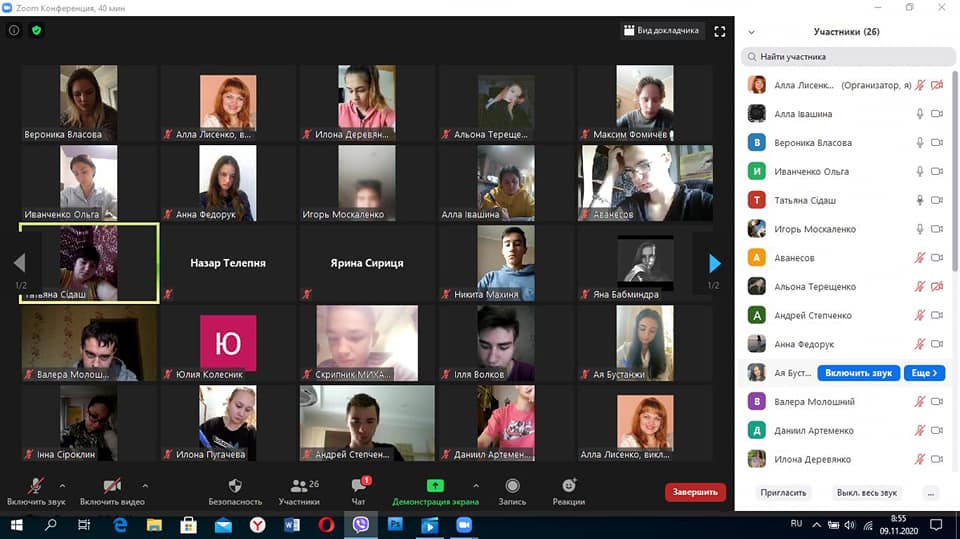This screenshot has height=539, width=960.
Task: Open Еще menu for Ая Бустанжи
Action: click(x=924, y=373)
